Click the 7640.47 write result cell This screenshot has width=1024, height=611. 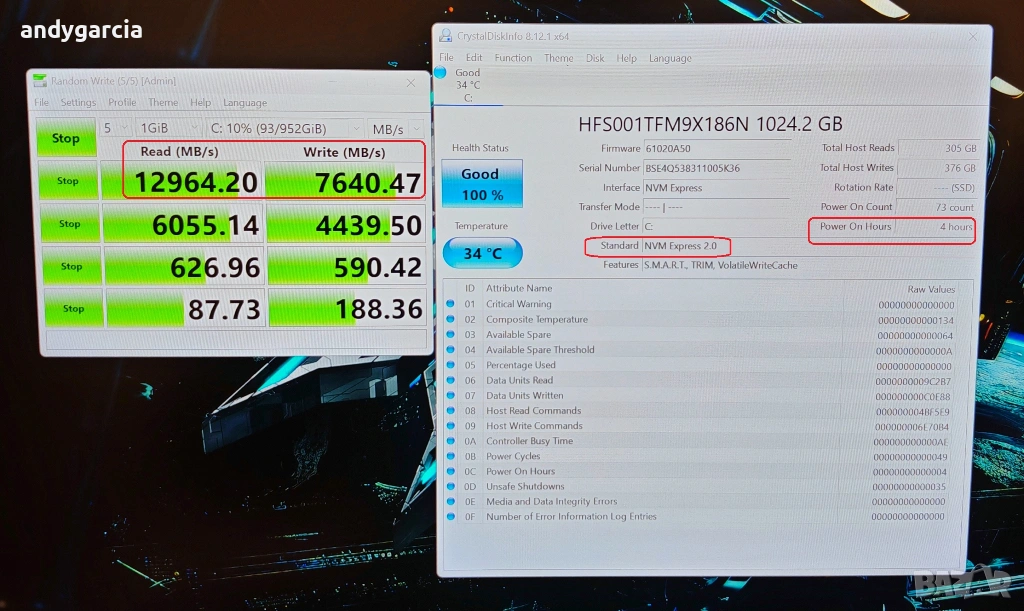pyautogui.click(x=345, y=182)
